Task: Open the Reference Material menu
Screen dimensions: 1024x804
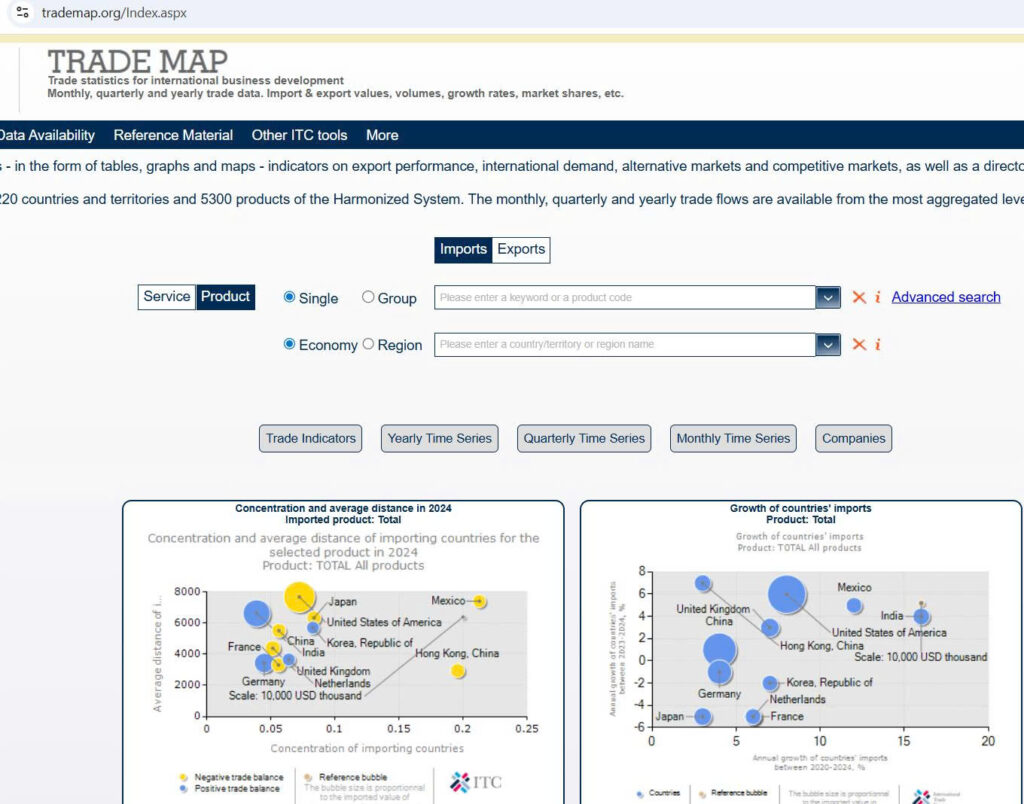Action: click(173, 135)
